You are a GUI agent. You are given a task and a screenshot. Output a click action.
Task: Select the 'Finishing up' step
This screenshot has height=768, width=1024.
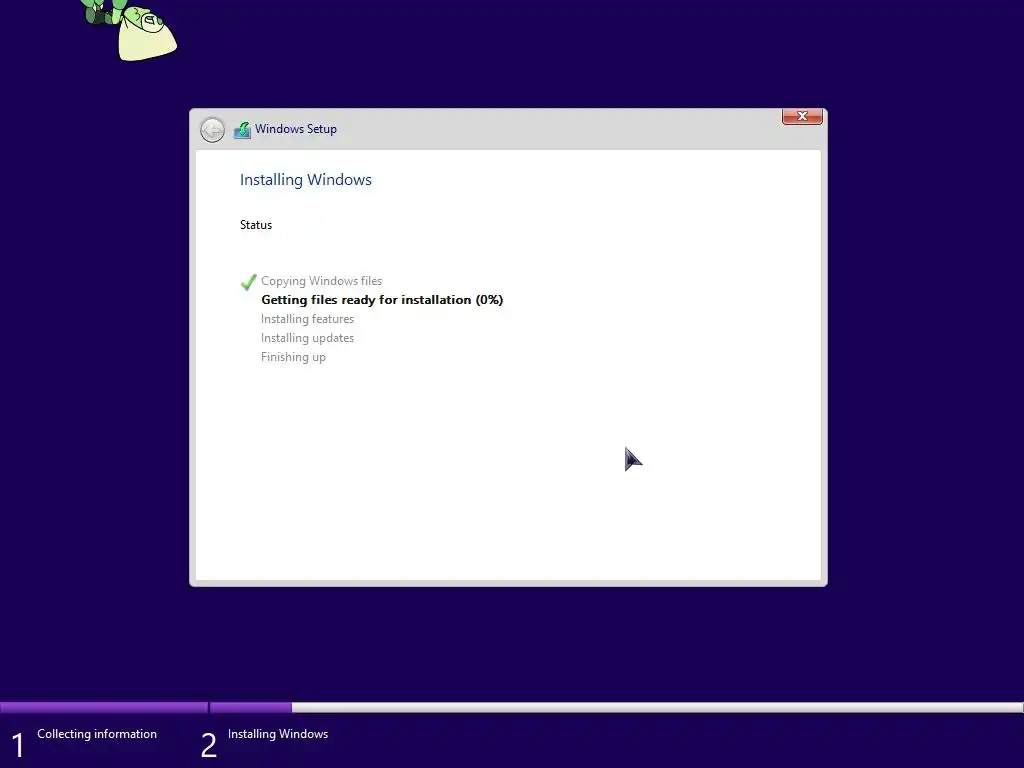(x=293, y=357)
